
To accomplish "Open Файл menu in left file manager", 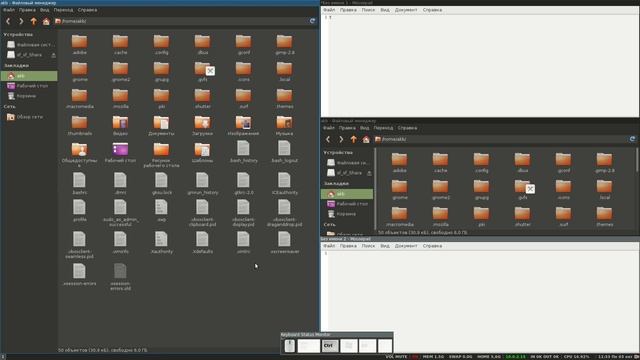I will pyautogui.click(x=9, y=10).
